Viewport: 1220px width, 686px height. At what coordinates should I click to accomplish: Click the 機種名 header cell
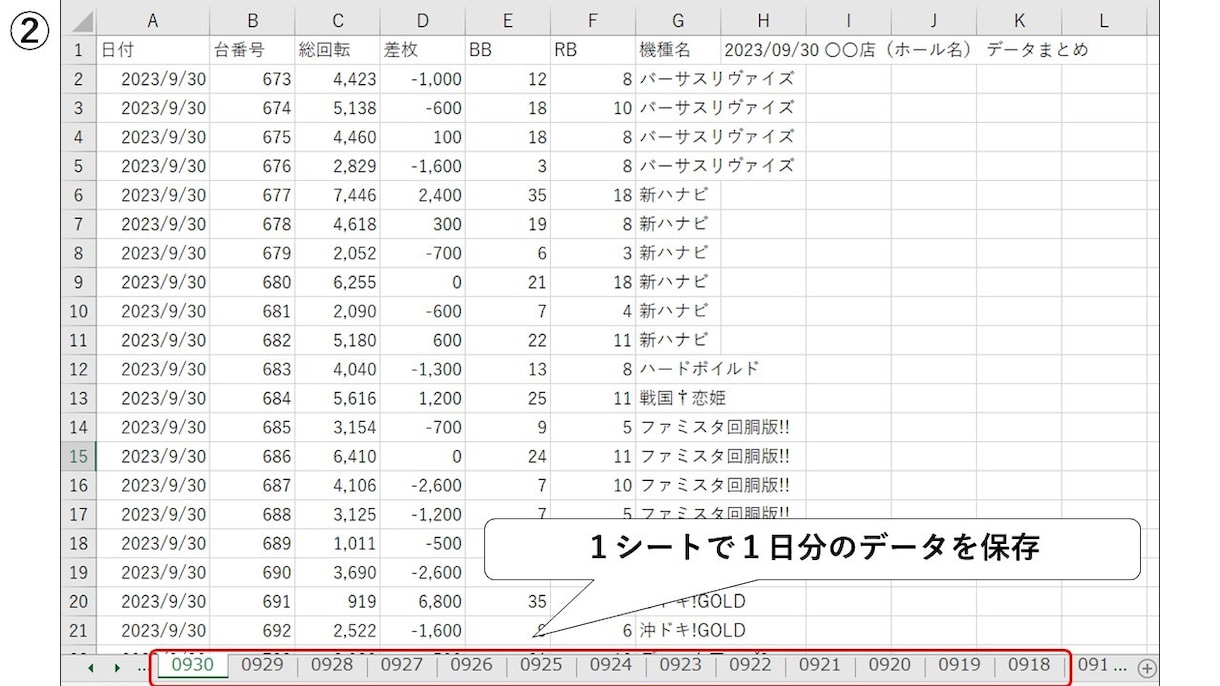678,50
